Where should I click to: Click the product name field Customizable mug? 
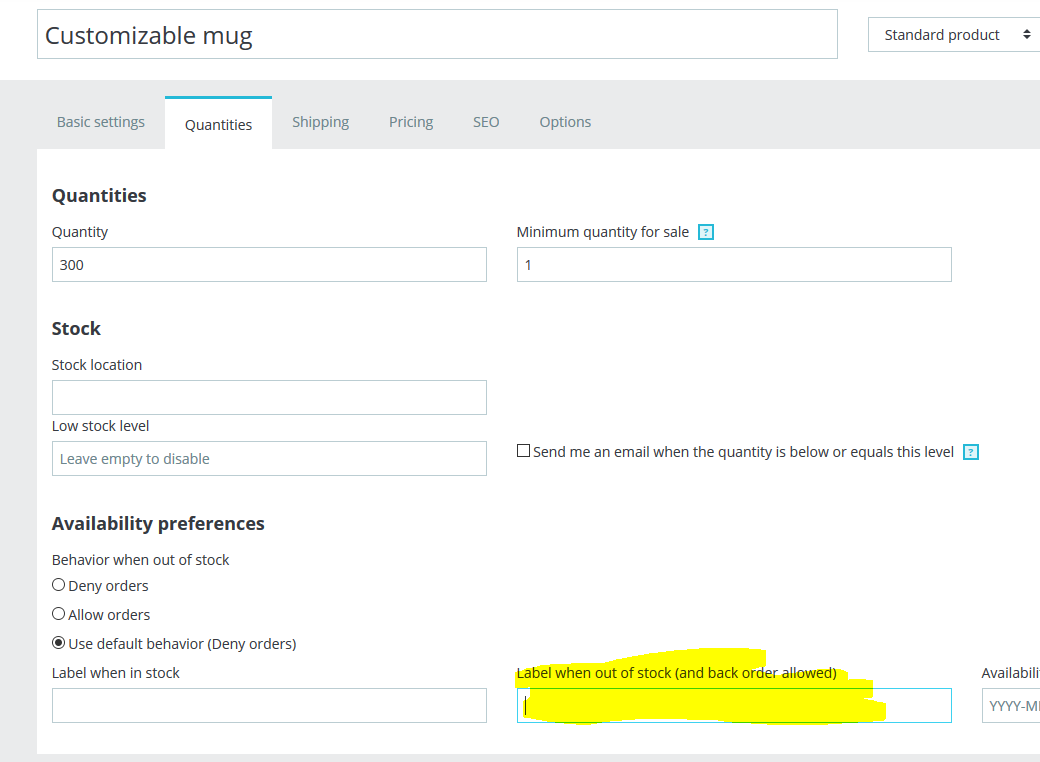[437, 35]
